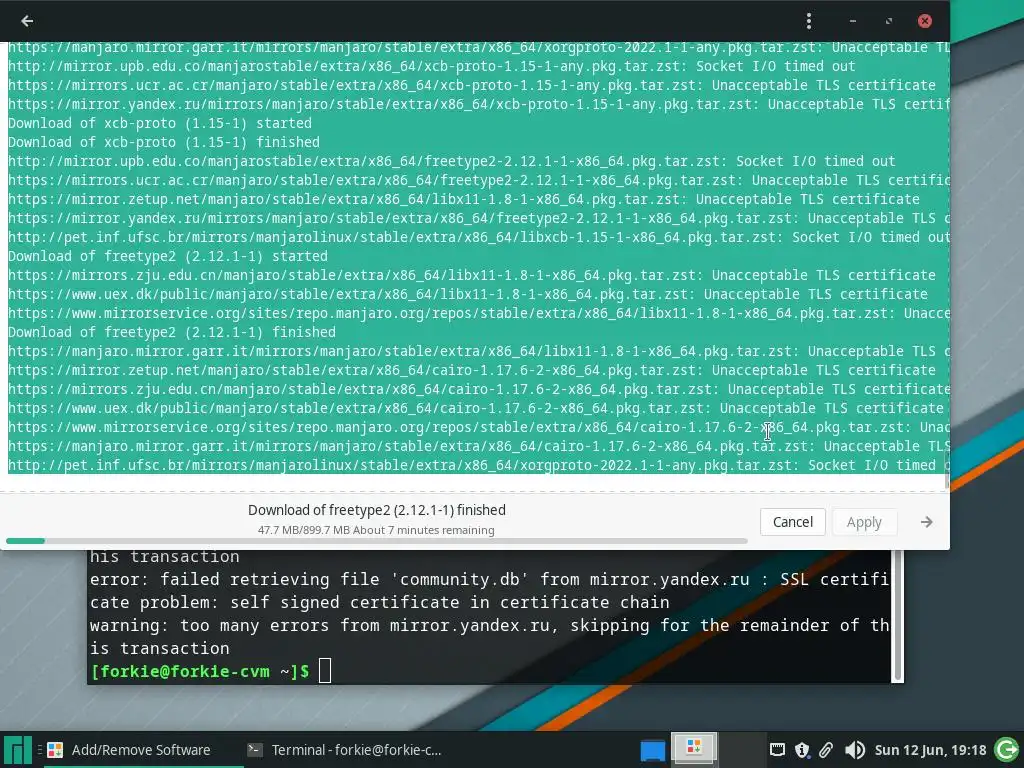Screen dimensions: 1024x768
Task: Click the 'Download of freetype2 (2.12.1-1) started' log line
Action: [x=167, y=257]
